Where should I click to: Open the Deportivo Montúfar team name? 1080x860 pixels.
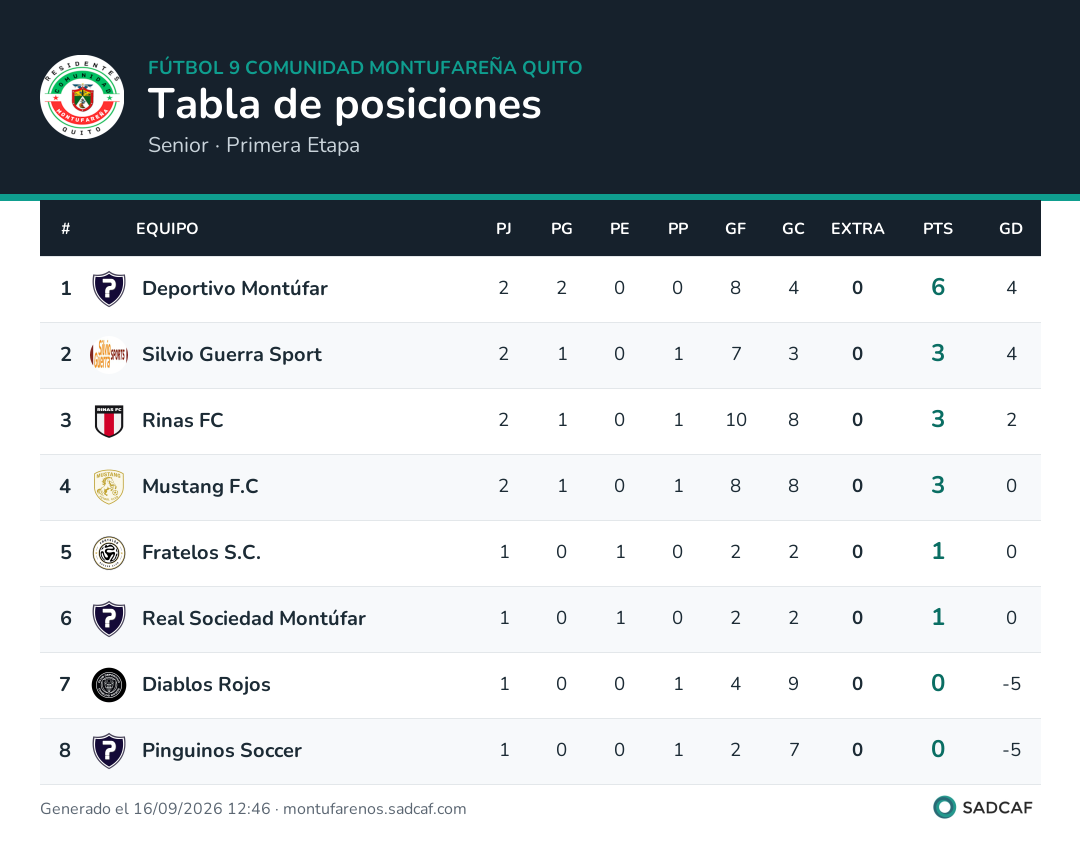pos(235,289)
